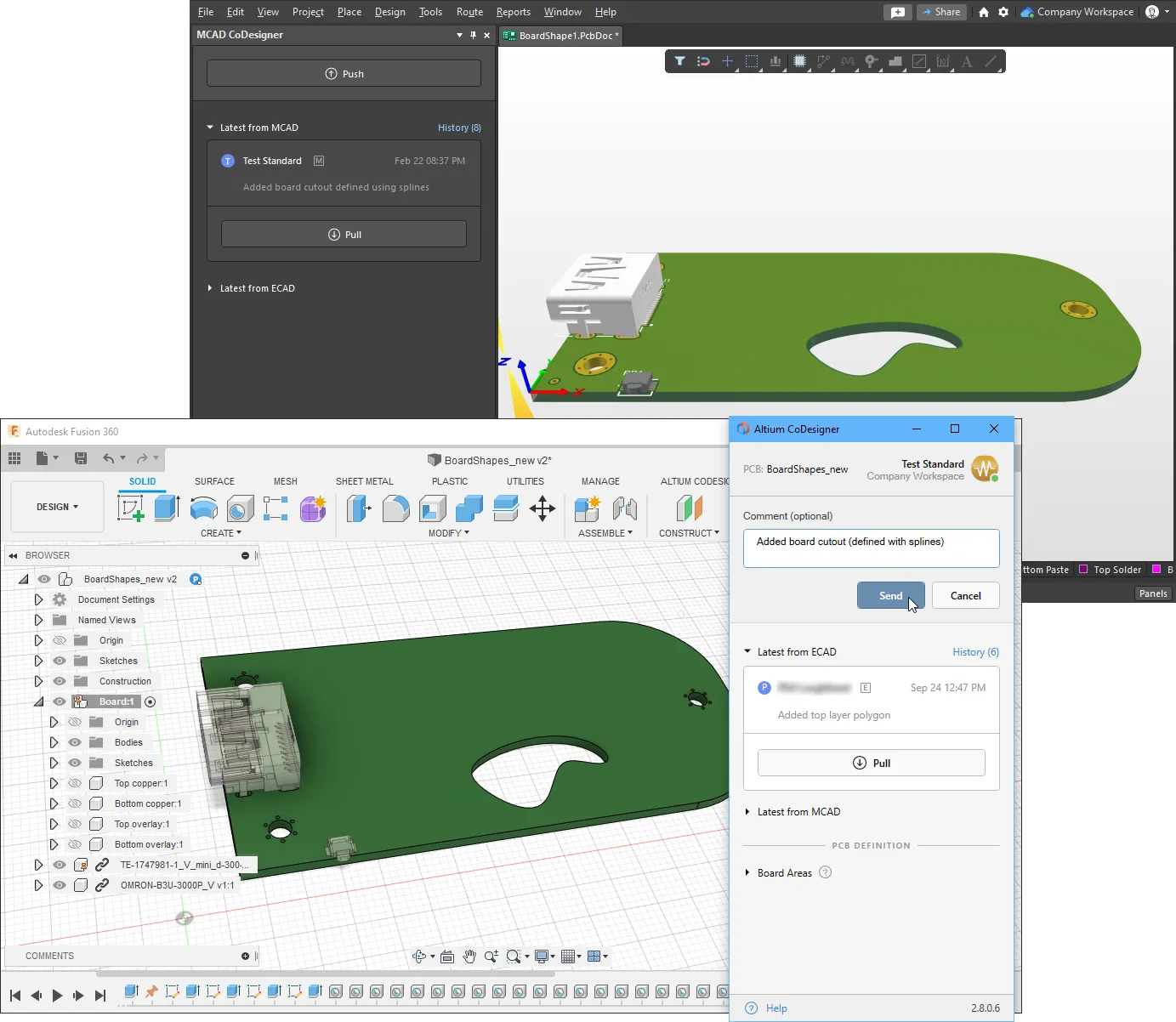Click the Fusion 360 Save icon

(81, 458)
